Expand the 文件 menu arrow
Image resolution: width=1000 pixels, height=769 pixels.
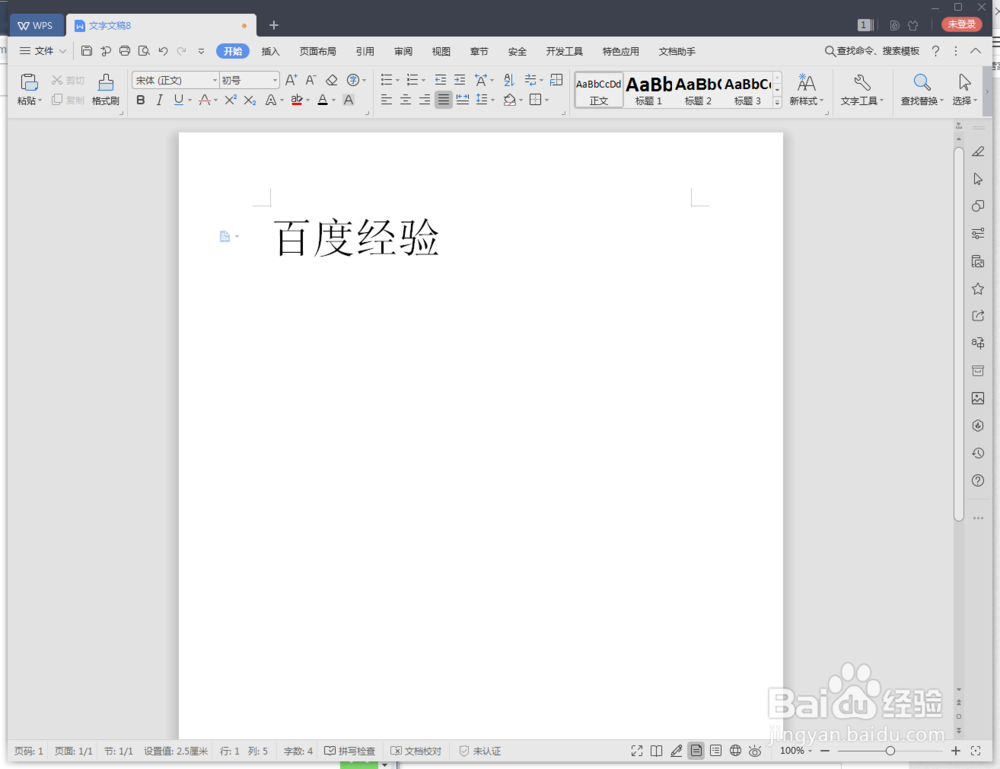[x=62, y=51]
